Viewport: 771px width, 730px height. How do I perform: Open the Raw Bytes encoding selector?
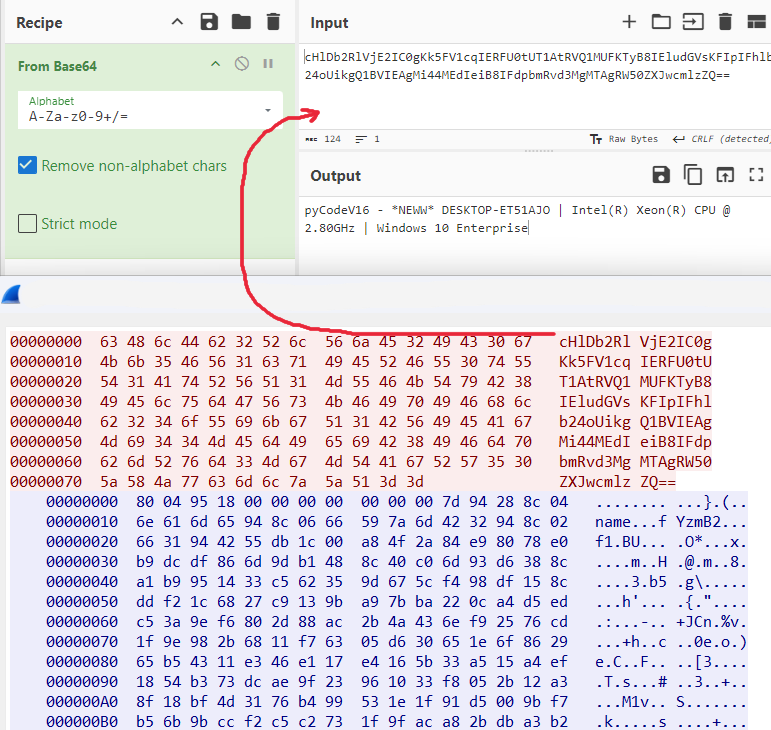pyautogui.click(x=623, y=139)
